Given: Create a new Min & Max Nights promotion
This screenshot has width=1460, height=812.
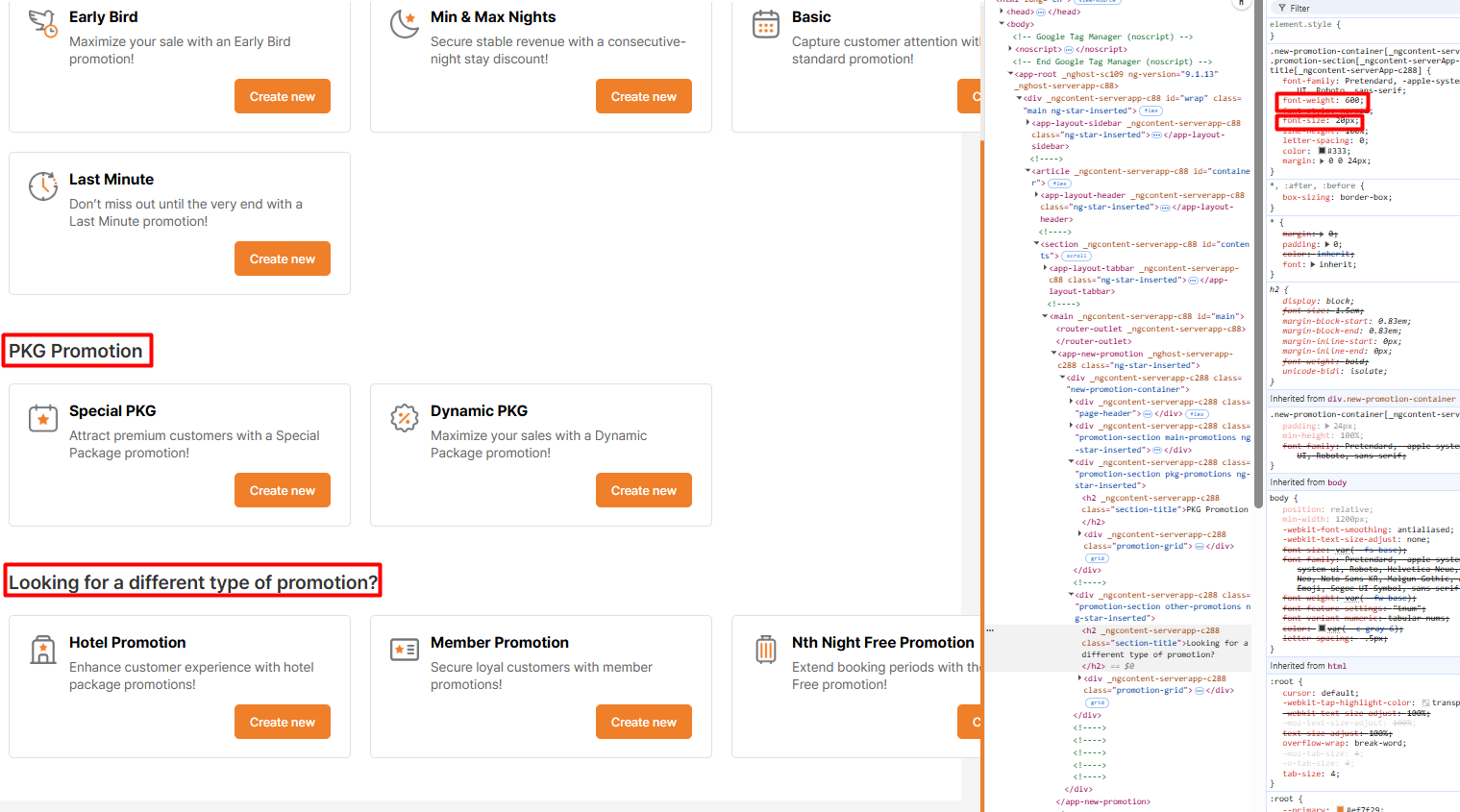Looking at the screenshot, I should [x=644, y=96].
